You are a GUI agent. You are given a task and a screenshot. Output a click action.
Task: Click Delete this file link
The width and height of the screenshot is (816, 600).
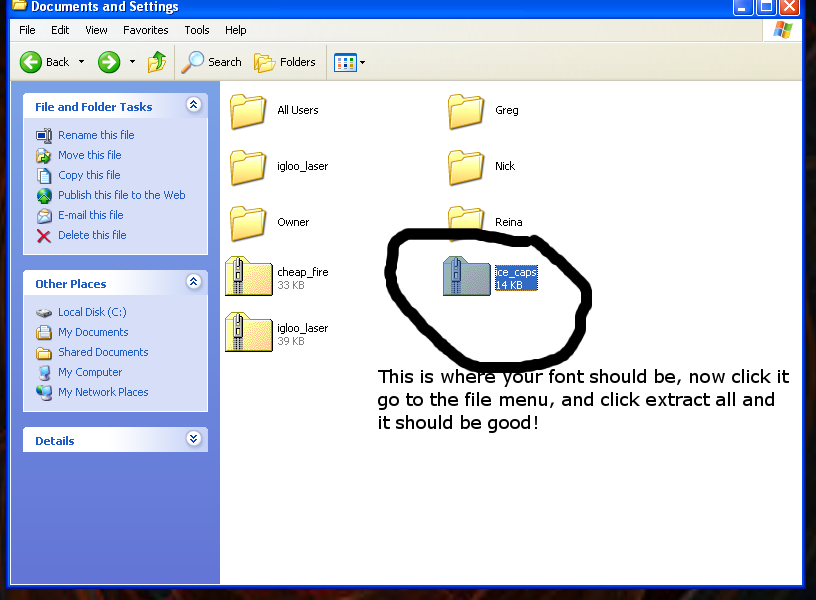[x=92, y=235]
